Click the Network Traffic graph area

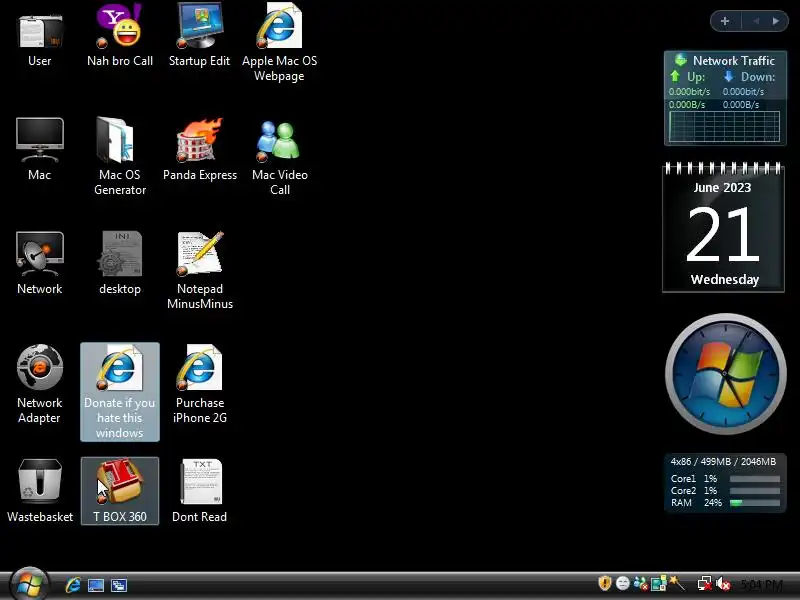coord(724,127)
